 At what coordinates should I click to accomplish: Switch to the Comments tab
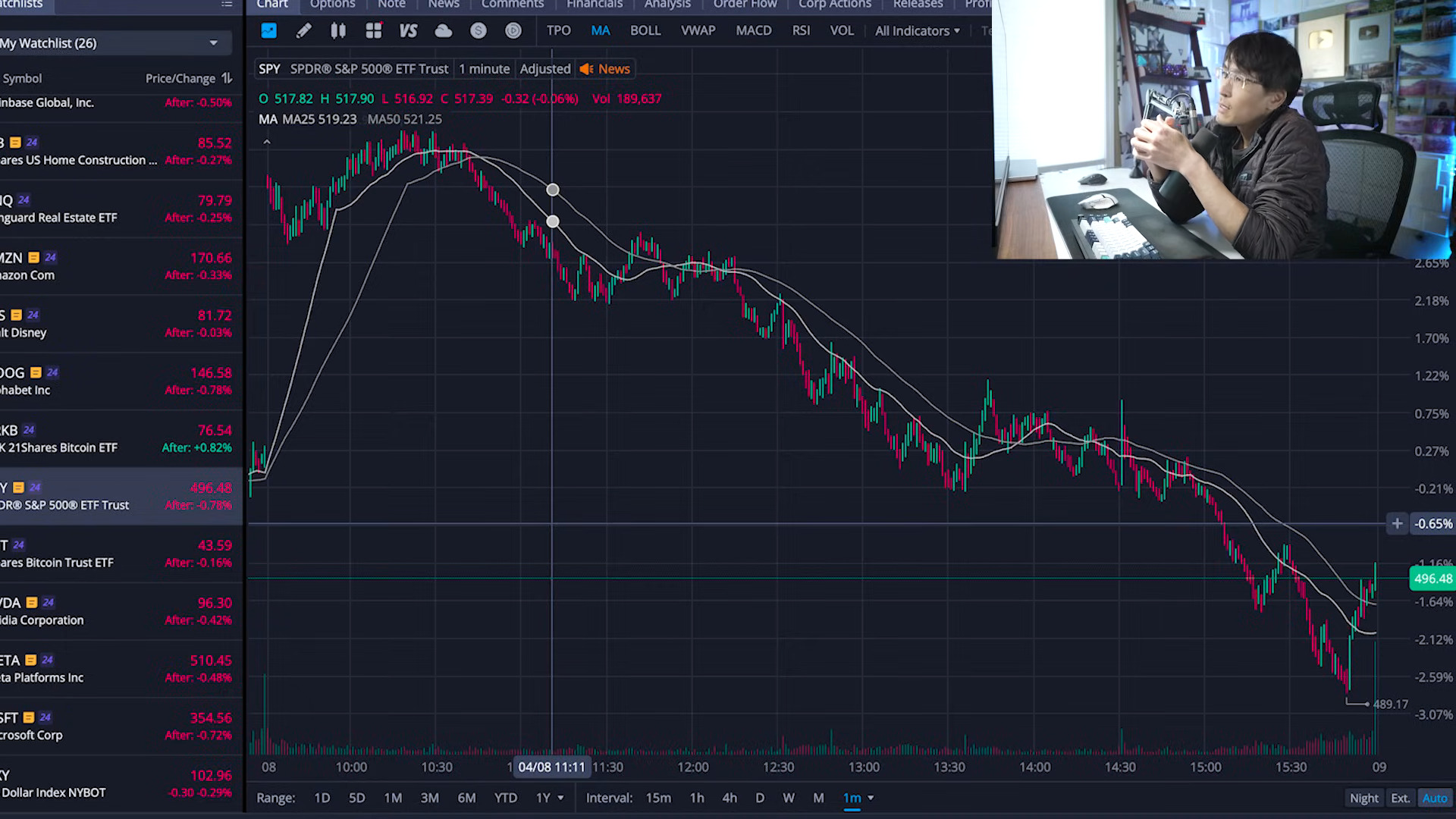[513, 5]
